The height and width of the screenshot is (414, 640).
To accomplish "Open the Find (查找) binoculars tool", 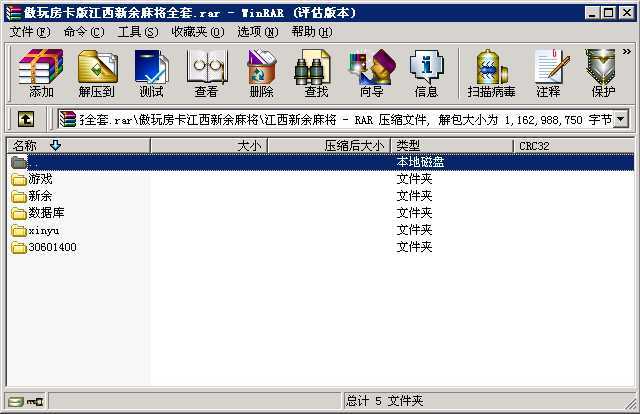I will pos(316,73).
